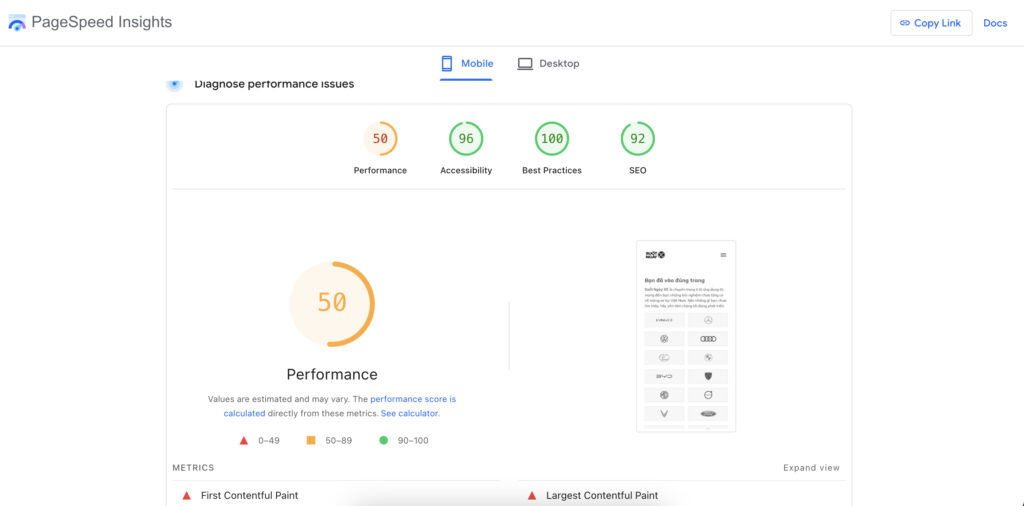Click the SEO label under score 92
This screenshot has width=1024, height=506.
(637, 170)
